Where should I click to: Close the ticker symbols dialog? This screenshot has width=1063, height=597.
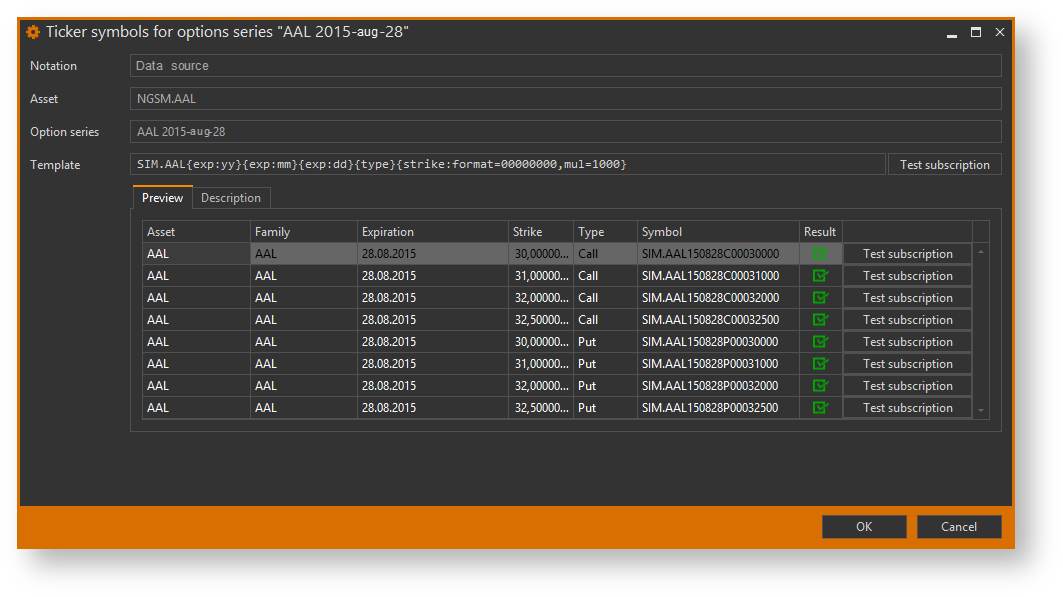click(x=999, y=32)
